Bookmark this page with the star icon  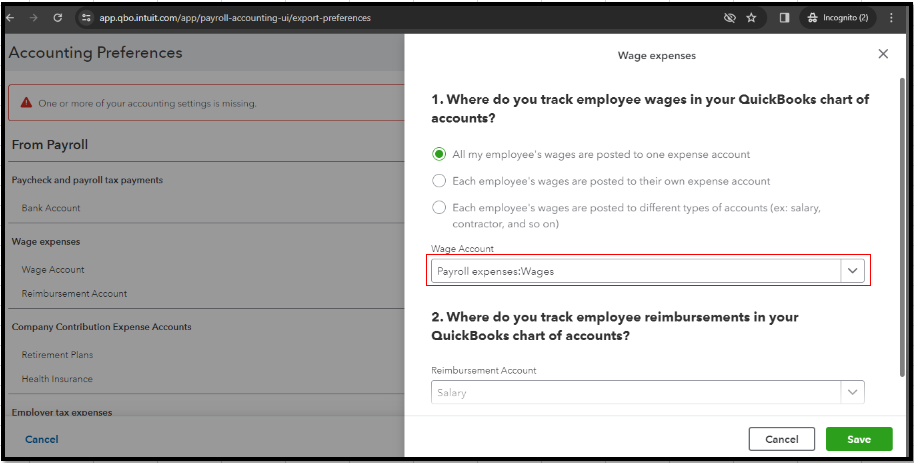click(x=751, y=18)
